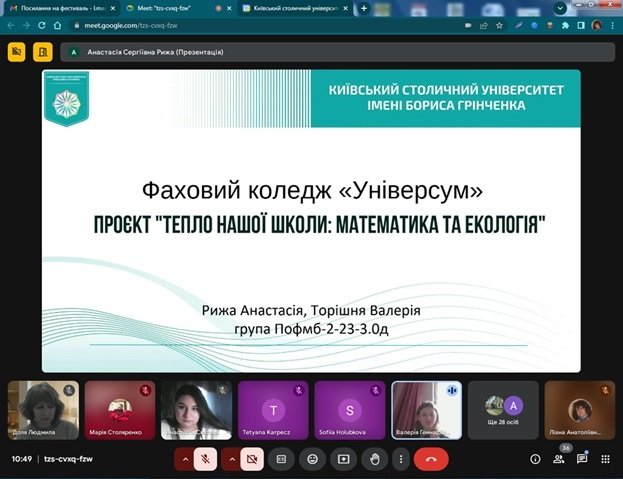Open chat with everyone
This screenshot has height=479, width=623.
(582, 459)
